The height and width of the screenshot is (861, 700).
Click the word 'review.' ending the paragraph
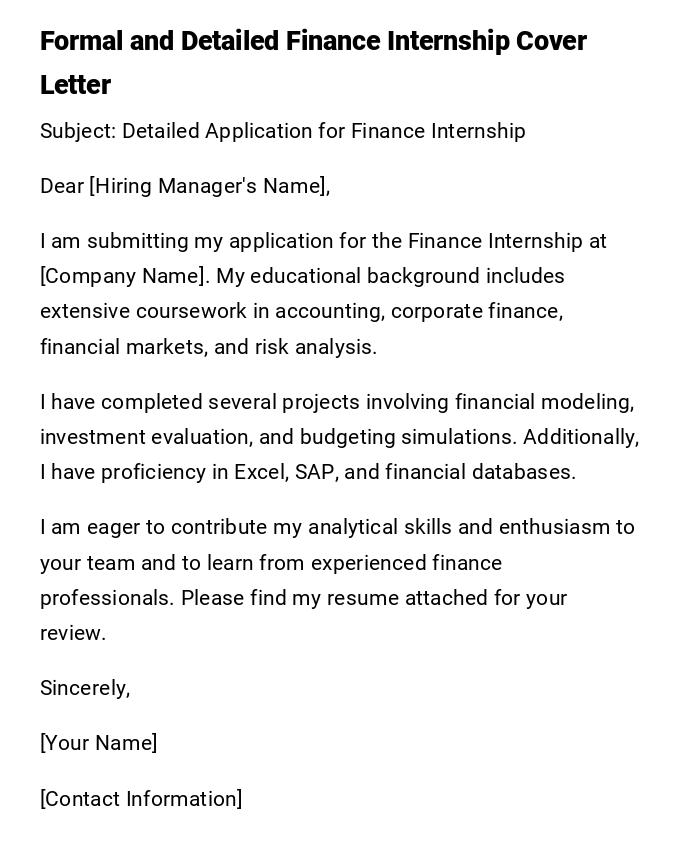pos(73,633)
